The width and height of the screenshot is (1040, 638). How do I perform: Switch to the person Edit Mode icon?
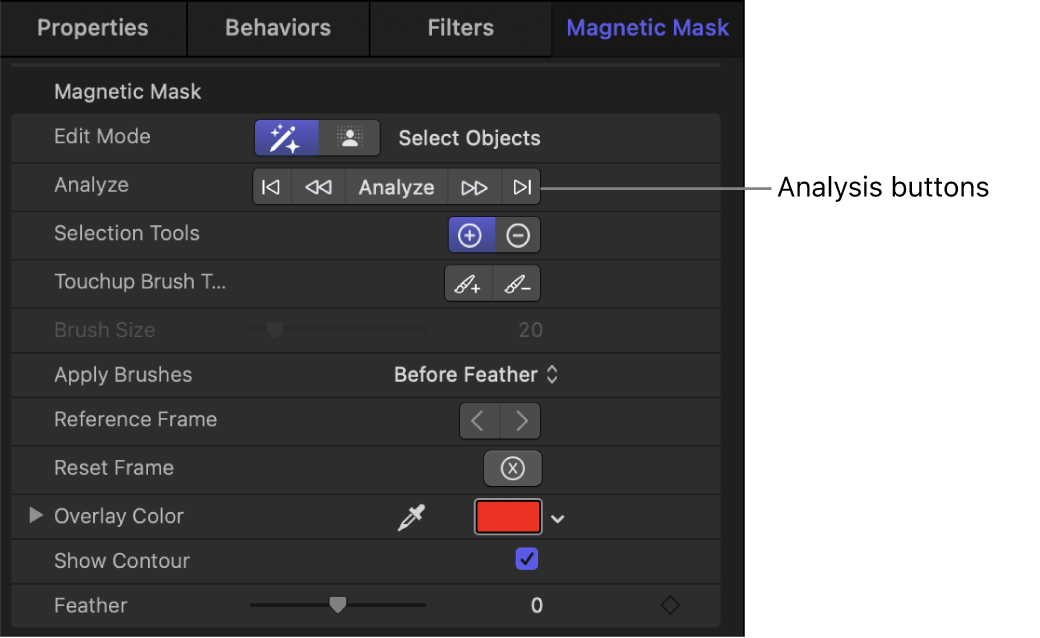(350, 137)
